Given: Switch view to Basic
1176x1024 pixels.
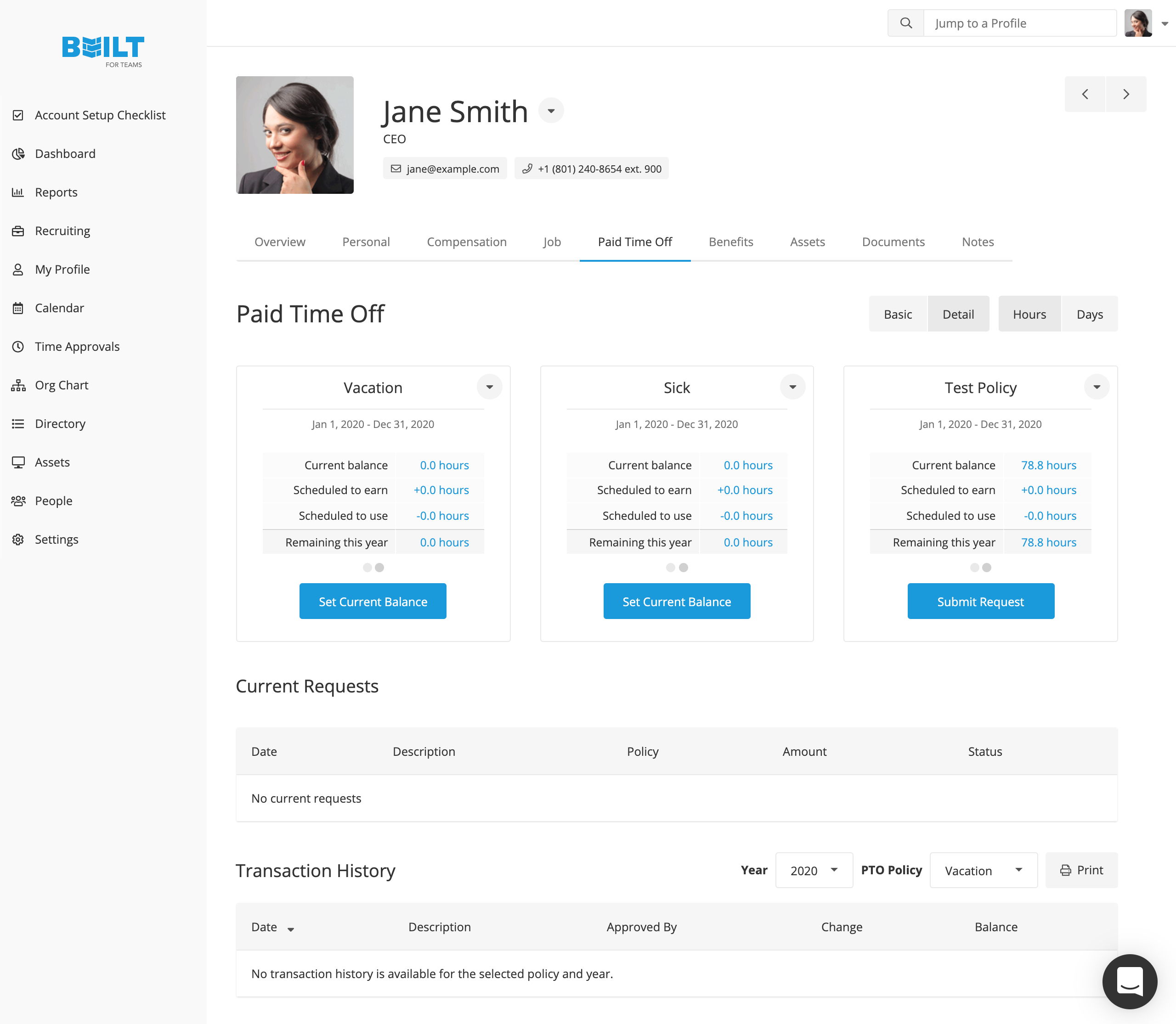Looking at the screenshot, I should 898,314.
